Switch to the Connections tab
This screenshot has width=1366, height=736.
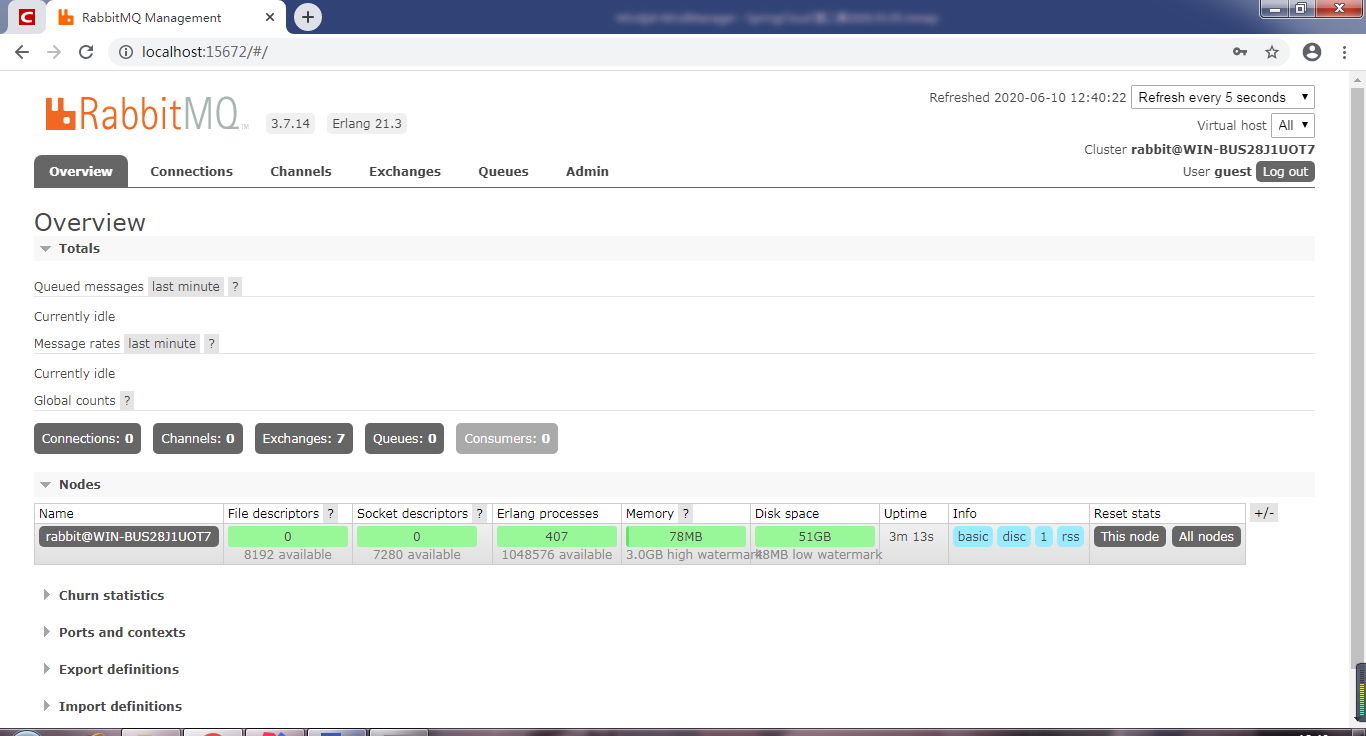click(192, 171)
